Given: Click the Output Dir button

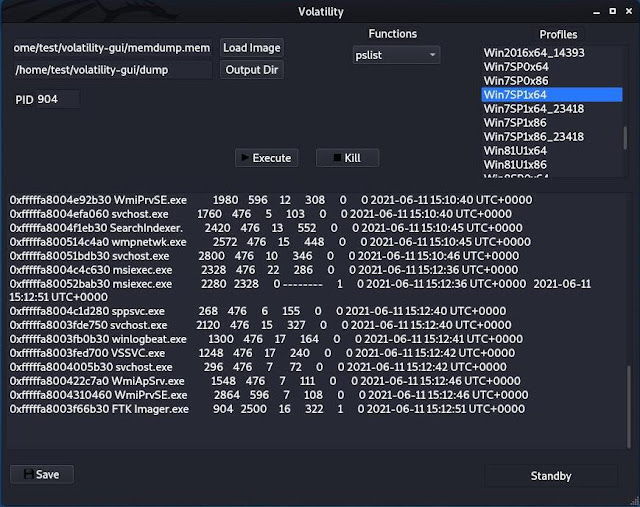Looking at the screenshot, I should 252,70.
